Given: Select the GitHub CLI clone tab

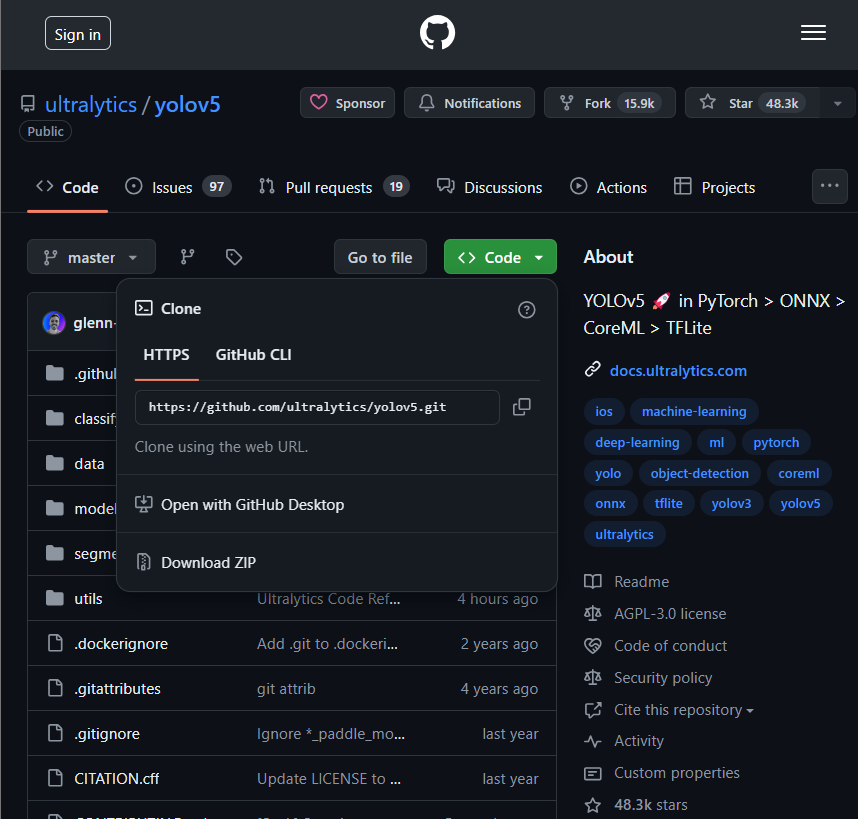Looking at the screenshot, I should [253, 355].
